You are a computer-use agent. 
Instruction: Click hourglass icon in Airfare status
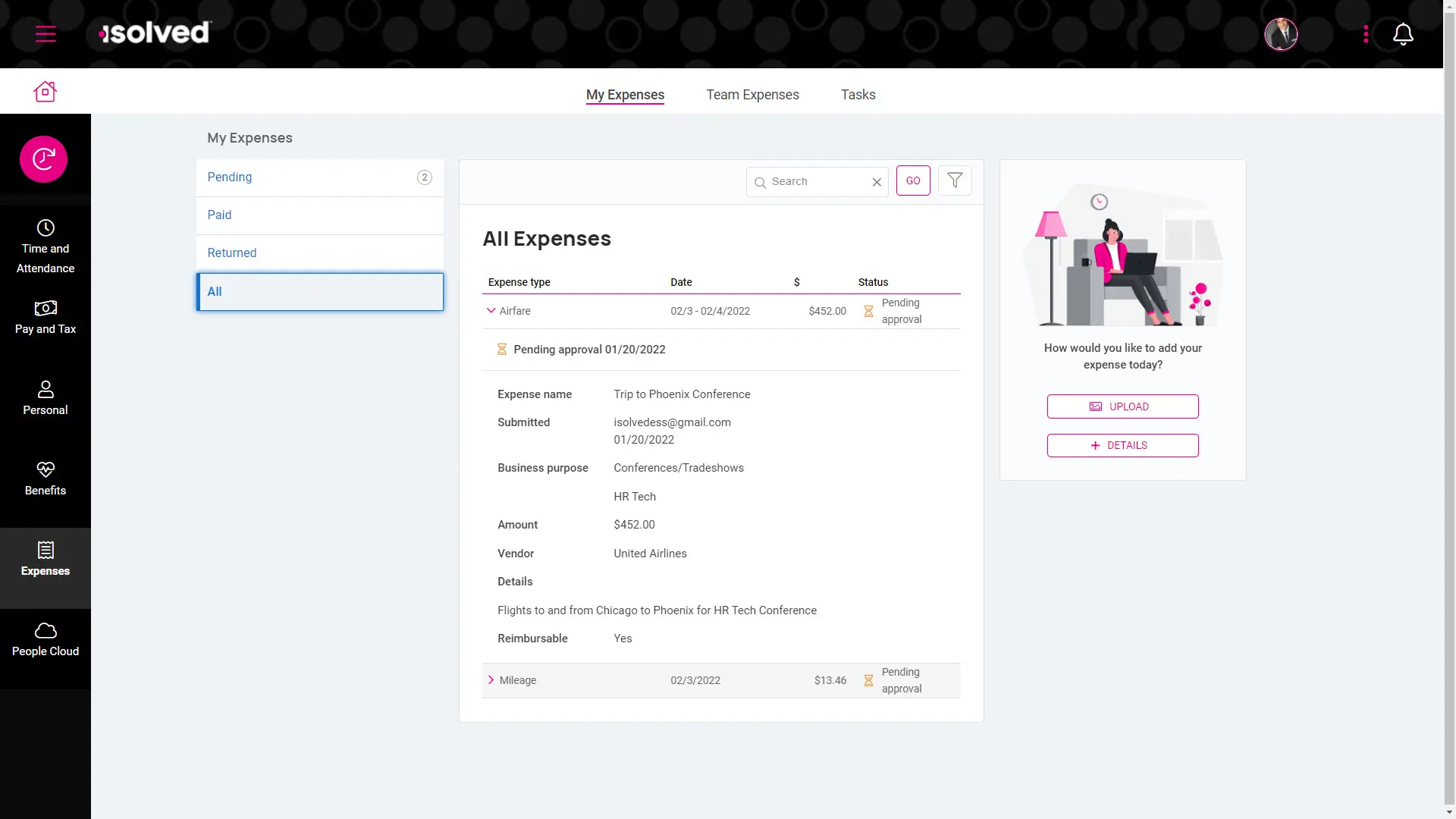(x=868, y=312)
